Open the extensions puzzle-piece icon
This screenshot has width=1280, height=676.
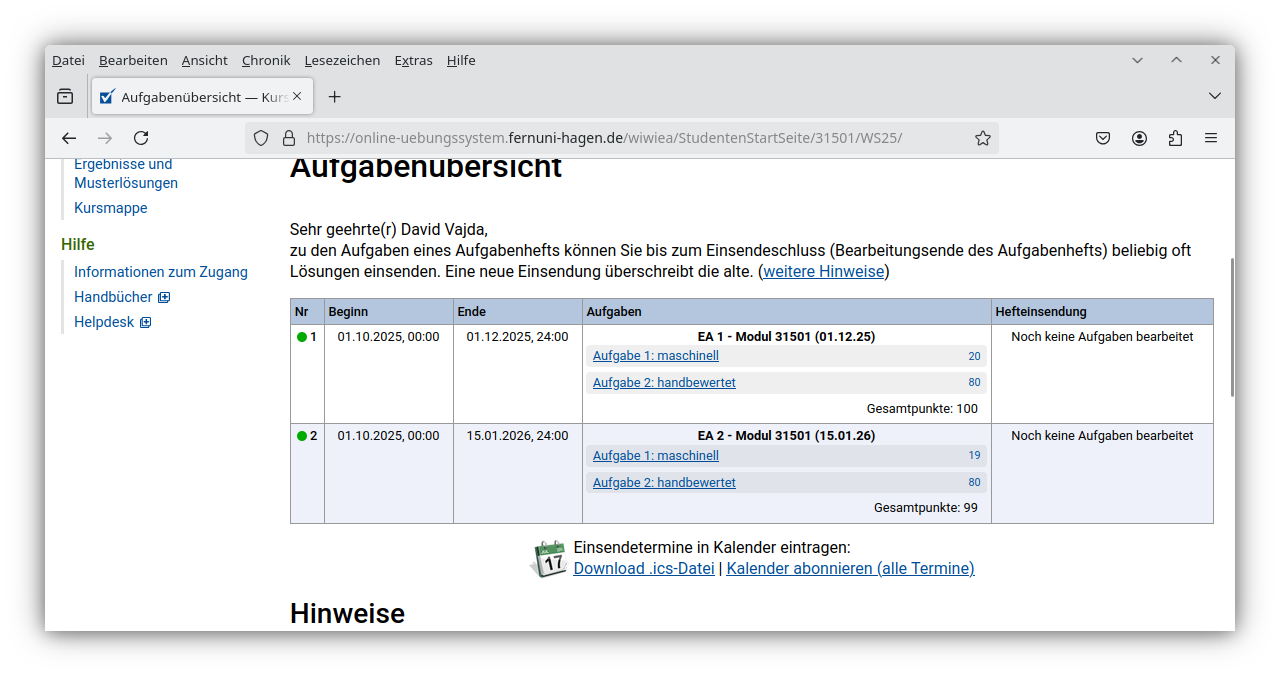(x=1175, y=138)
